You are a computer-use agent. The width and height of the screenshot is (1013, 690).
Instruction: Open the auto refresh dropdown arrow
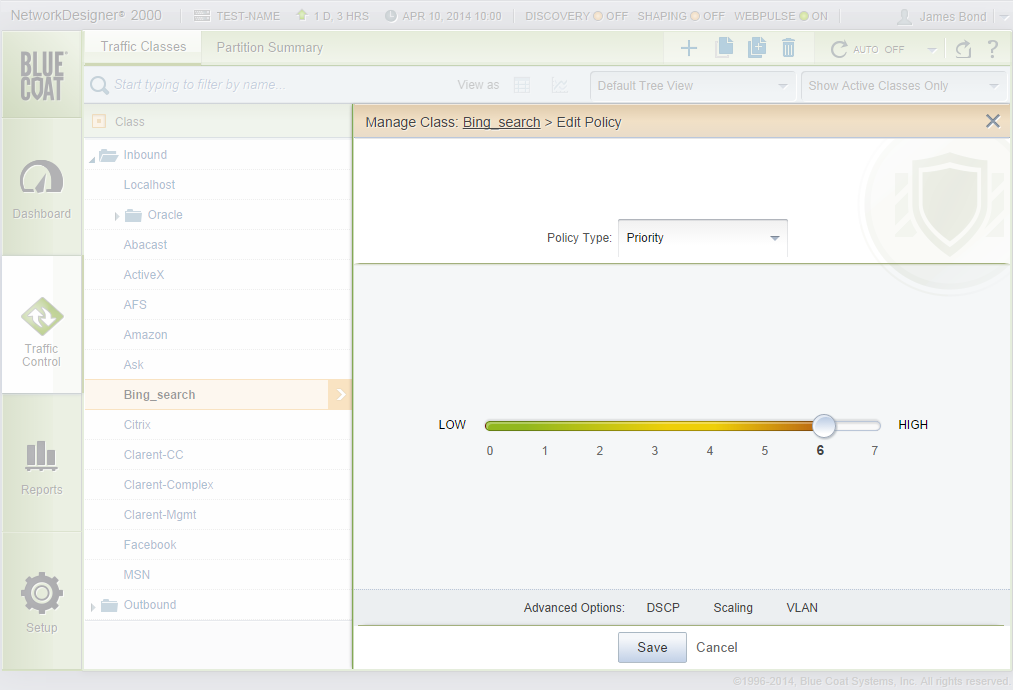click(932, 50)
